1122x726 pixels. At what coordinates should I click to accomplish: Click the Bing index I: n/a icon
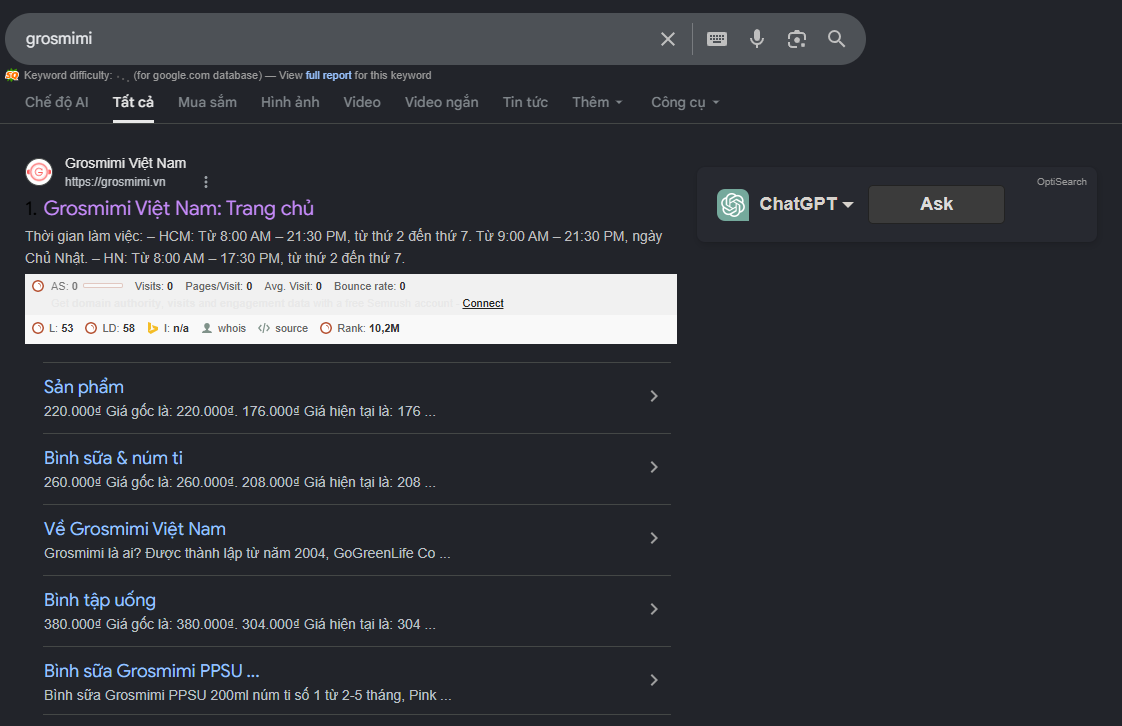(152, 328)
